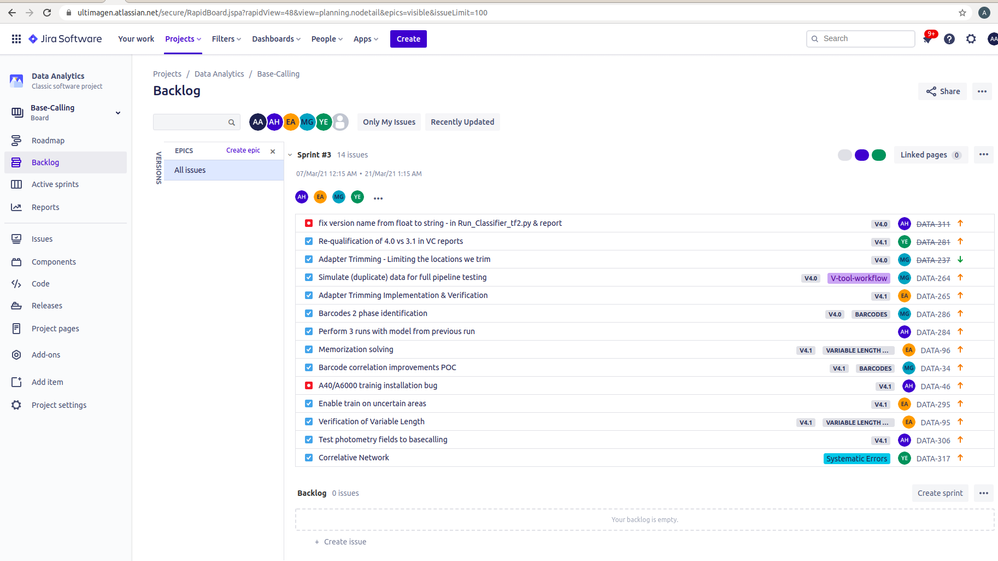Click the Share button
The width and height of the screenshot is (998, 561).
[x=943, y=91]
